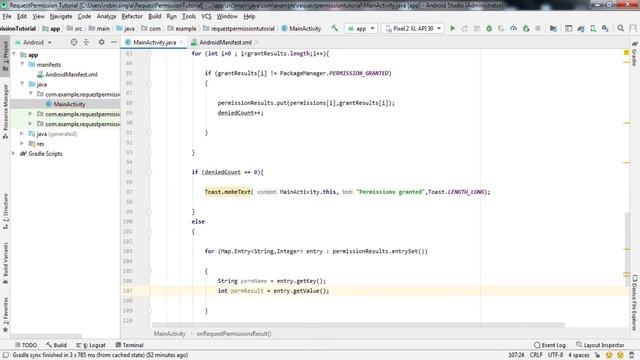Open the Gradle side panel
Image resolution: width=640 pixels, height=360 pixels.
pos(634,53)
